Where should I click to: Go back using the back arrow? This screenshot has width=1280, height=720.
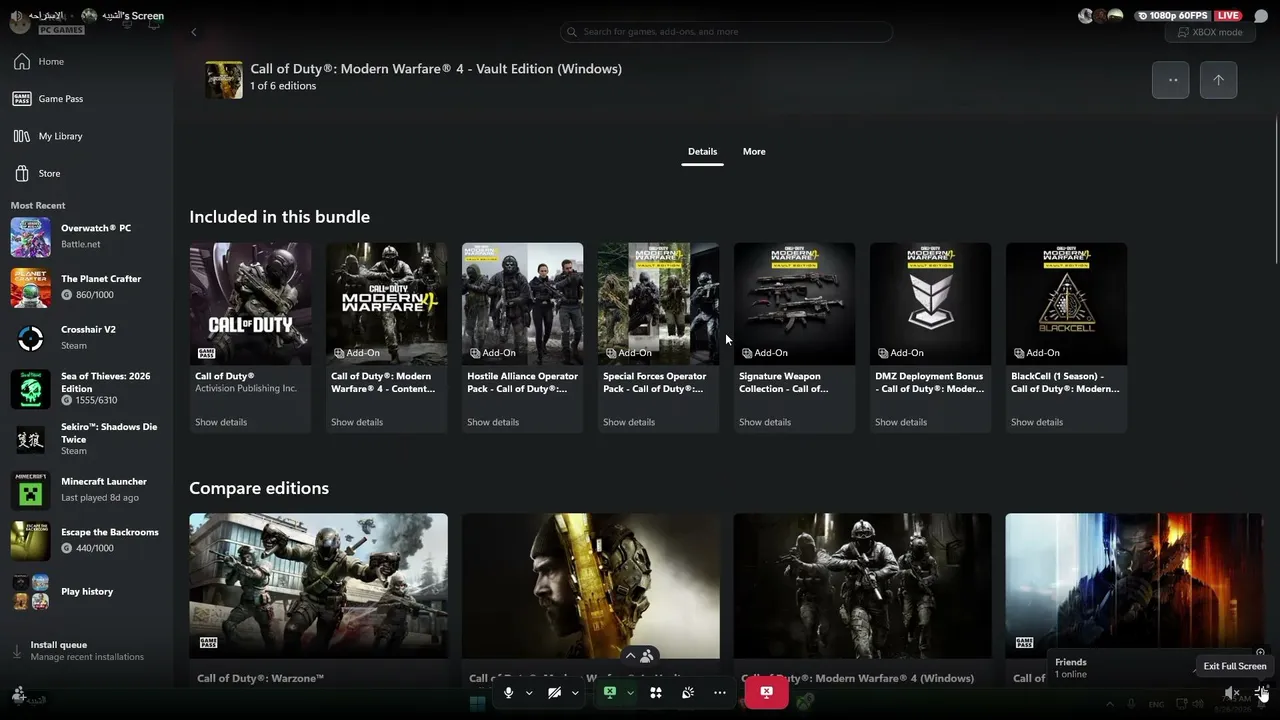[194, 32]
